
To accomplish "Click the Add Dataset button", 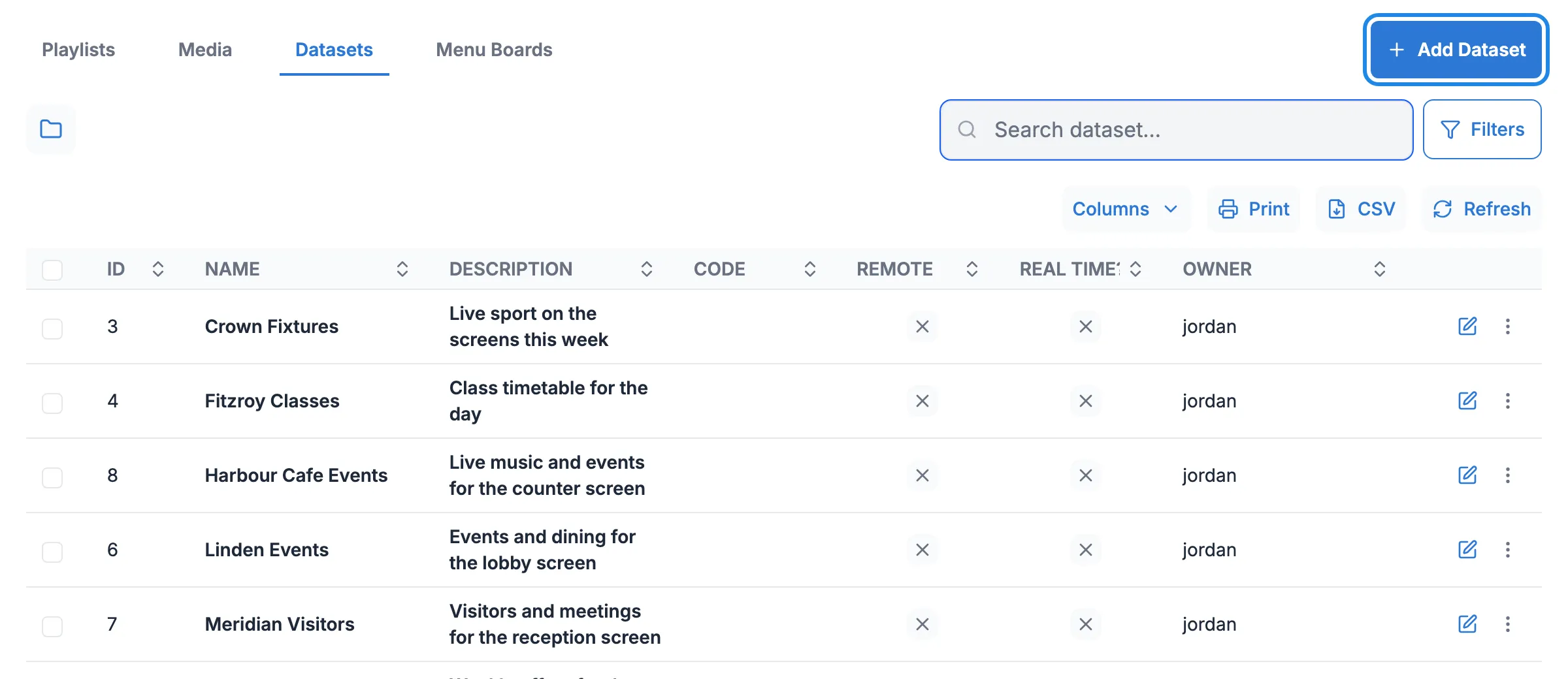I will coord(1456,50).
